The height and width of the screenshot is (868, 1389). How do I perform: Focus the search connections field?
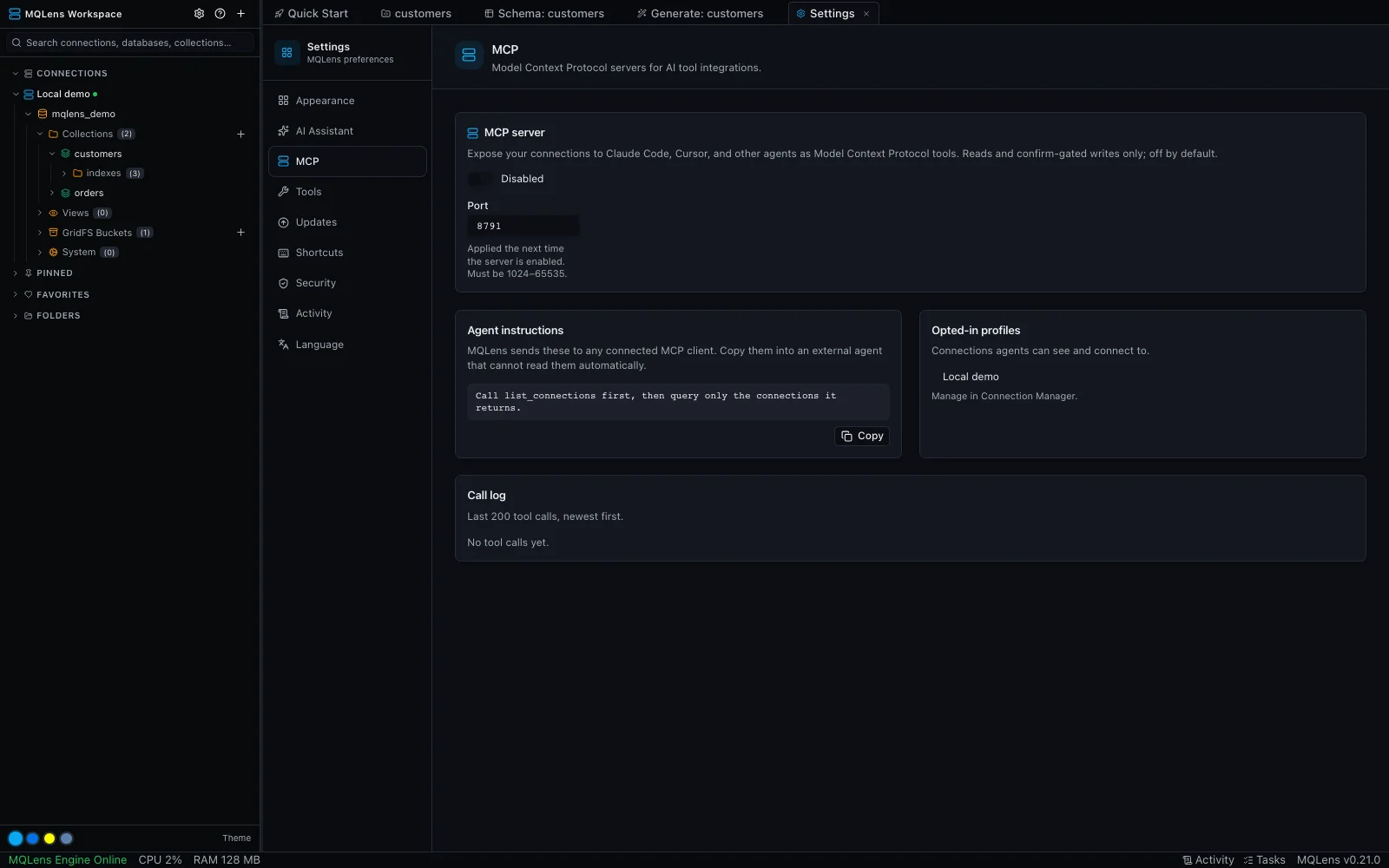coord(130,43)
